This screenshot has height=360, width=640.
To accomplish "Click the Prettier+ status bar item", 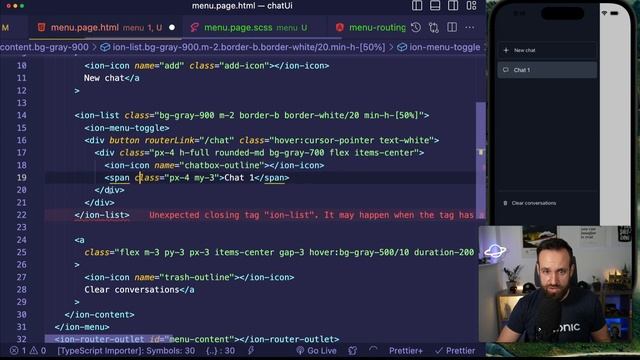I will (406, 351).
